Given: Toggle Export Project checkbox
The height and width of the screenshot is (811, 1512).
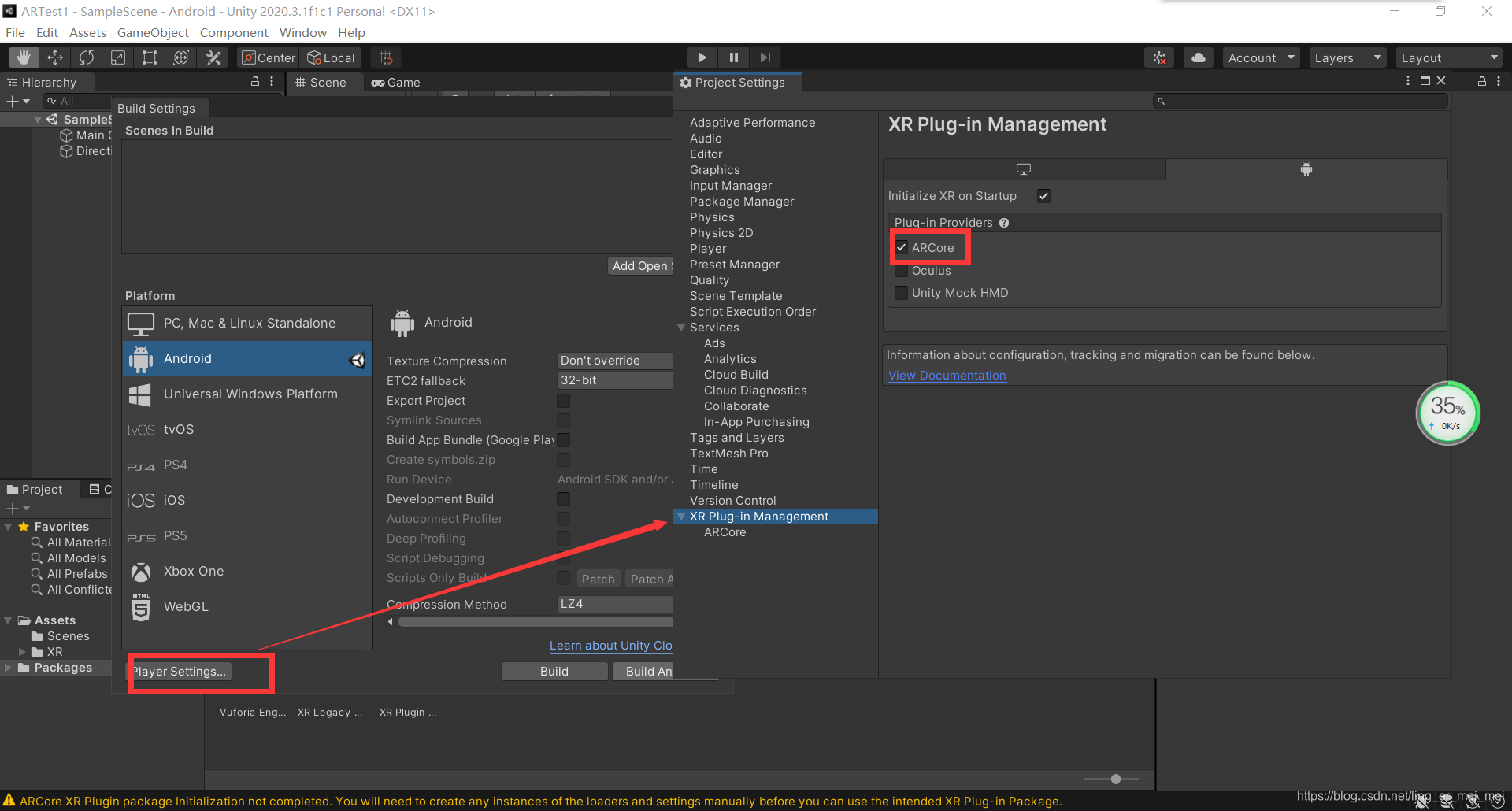Looking at the screenshot, I should click(x=563, y=401).
